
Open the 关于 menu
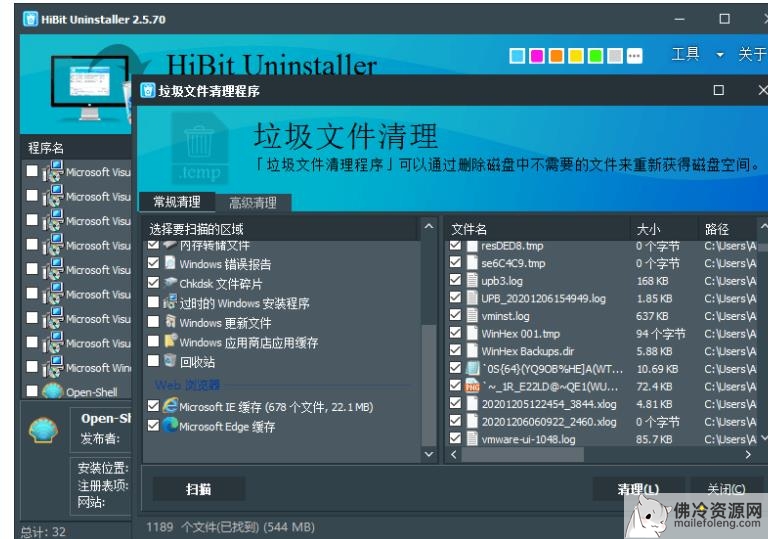[x=751, y=55]
